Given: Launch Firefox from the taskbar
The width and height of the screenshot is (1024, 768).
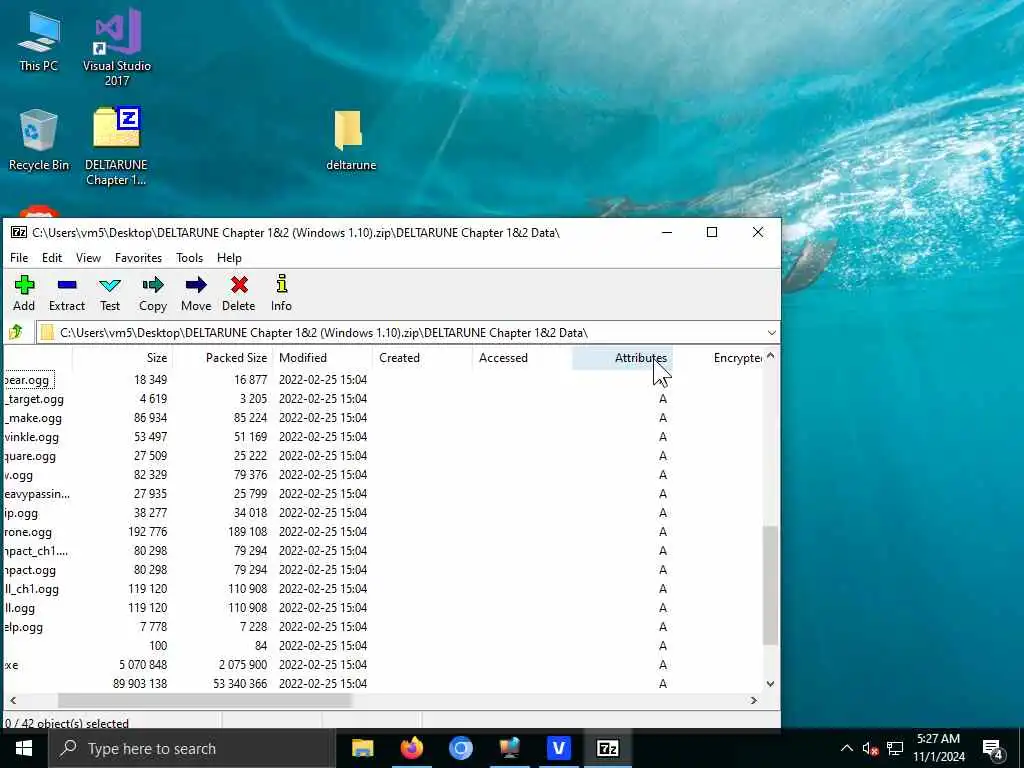Looking at the screenshot, I should click(x=411, y=748).
